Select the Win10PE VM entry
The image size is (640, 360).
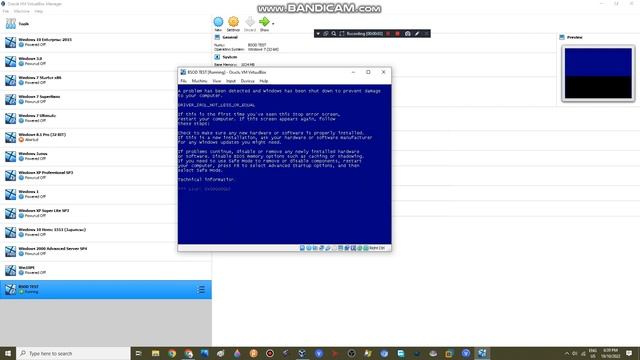106,270
